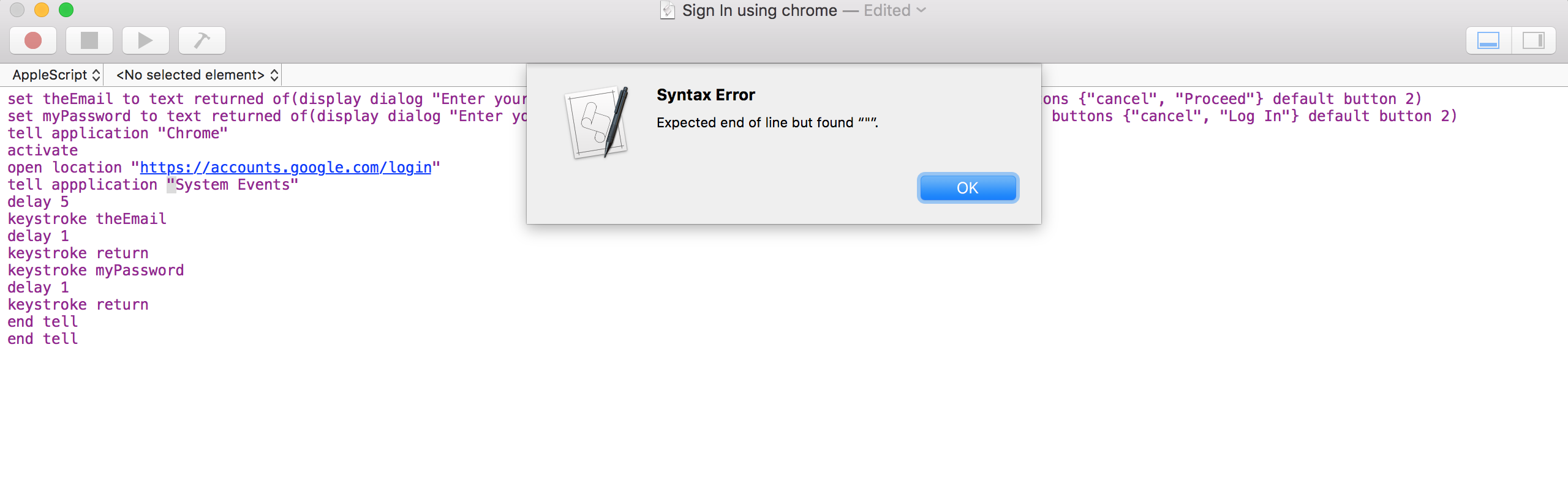This screenshot has width=1568, height=481.
Task: Place cursor on keystroke myPassword line
Action: (96, 270)
